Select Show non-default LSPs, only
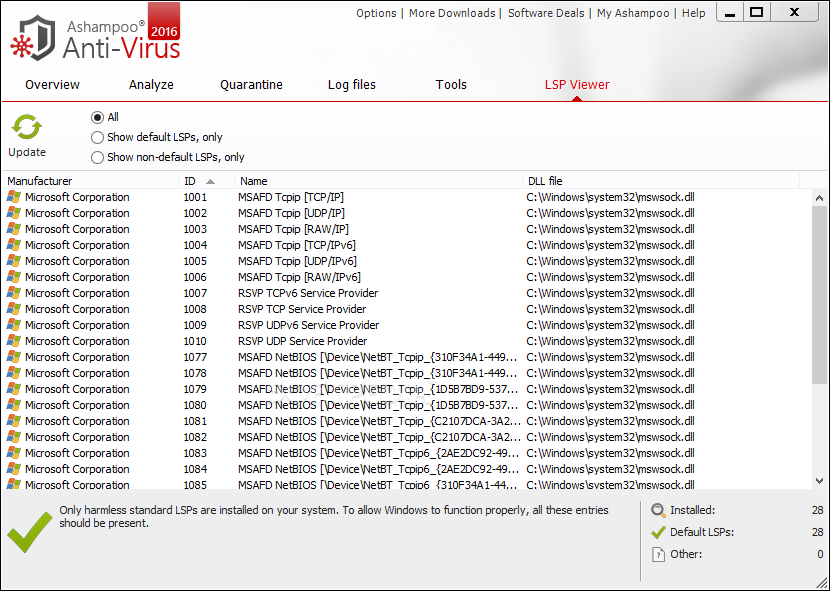The height and width of the screenshot is (591, 830). [97, 157]
